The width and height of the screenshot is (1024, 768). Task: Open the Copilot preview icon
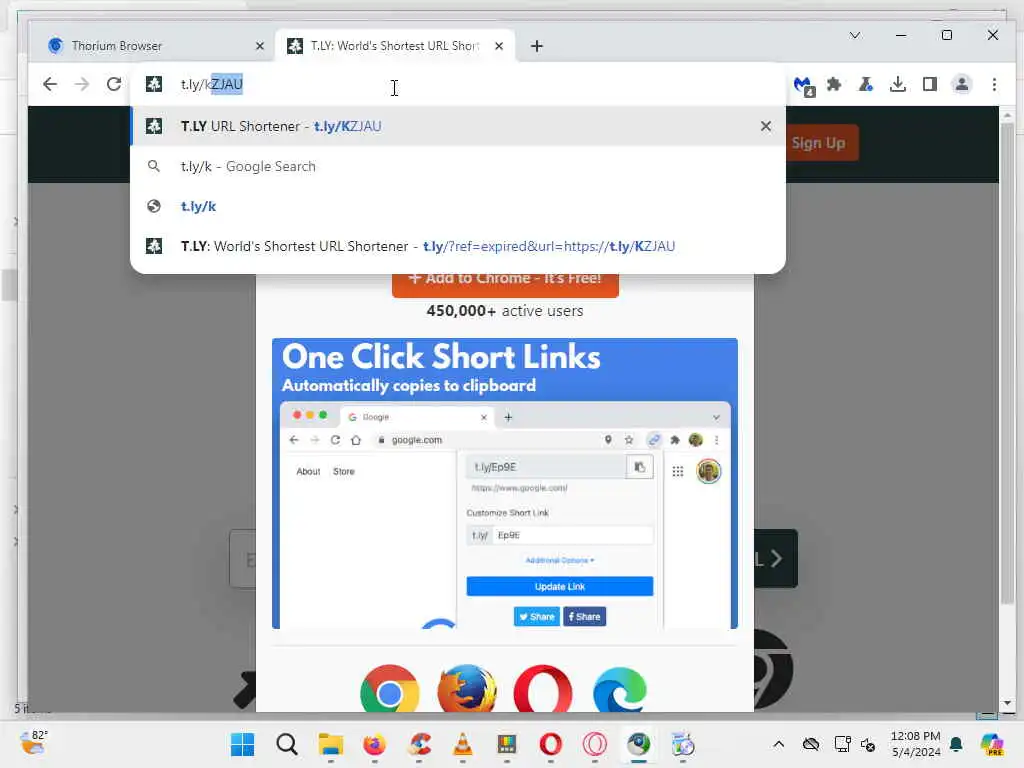[x=992, y=744]
